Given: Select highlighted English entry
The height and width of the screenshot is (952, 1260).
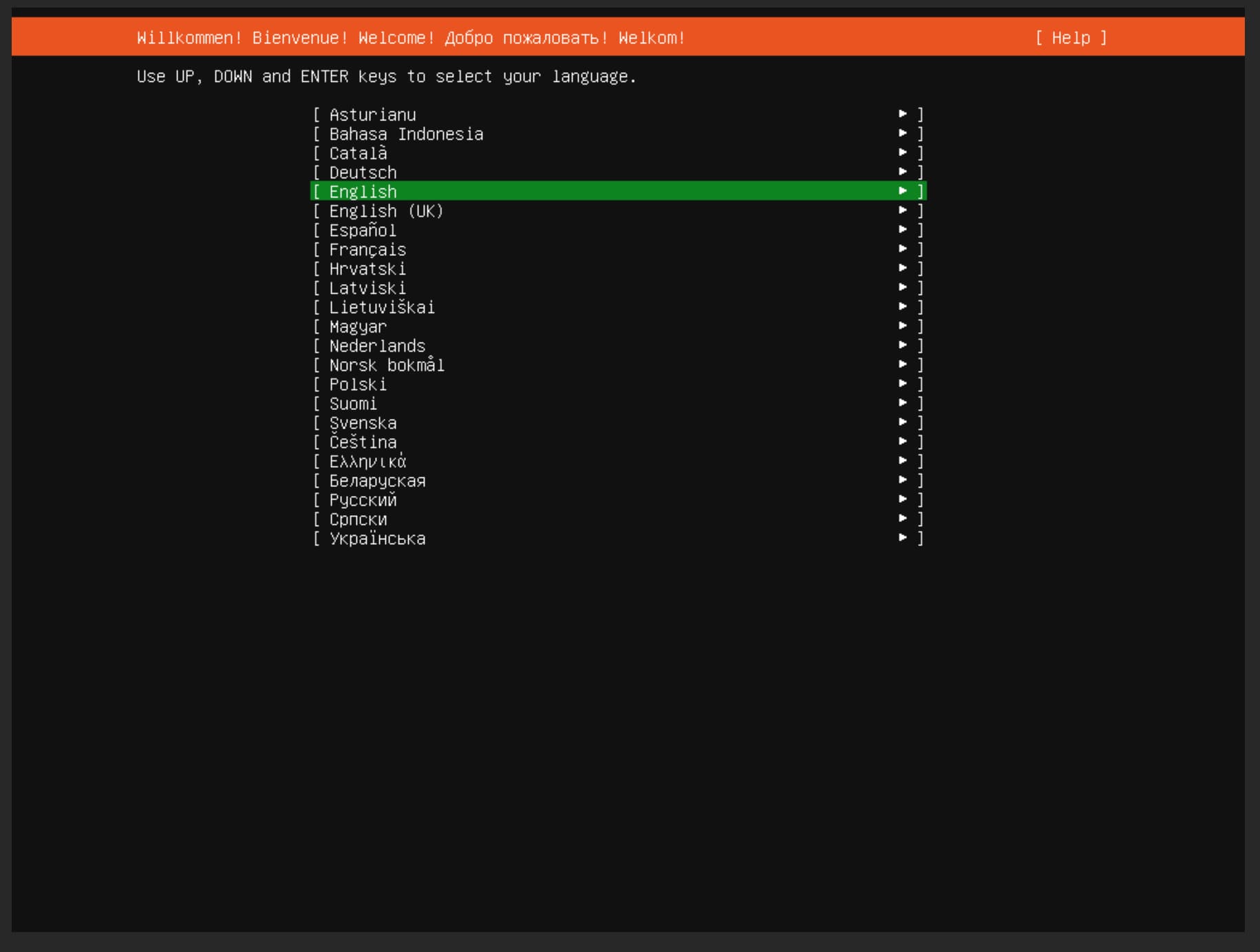Looking at the screenshot, I should 618,191.
